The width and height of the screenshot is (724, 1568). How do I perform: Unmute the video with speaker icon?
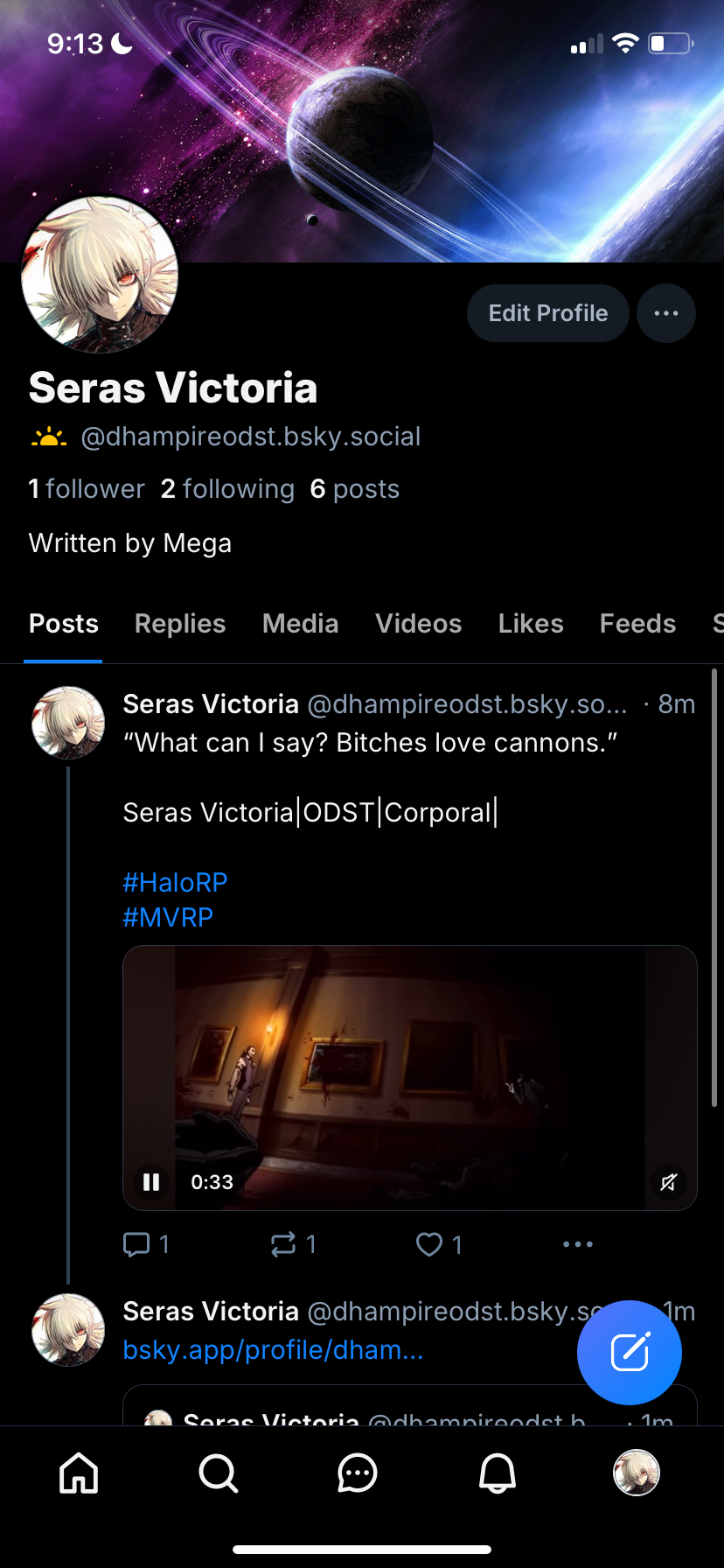pyautogui.click(x=668, y=1183)
